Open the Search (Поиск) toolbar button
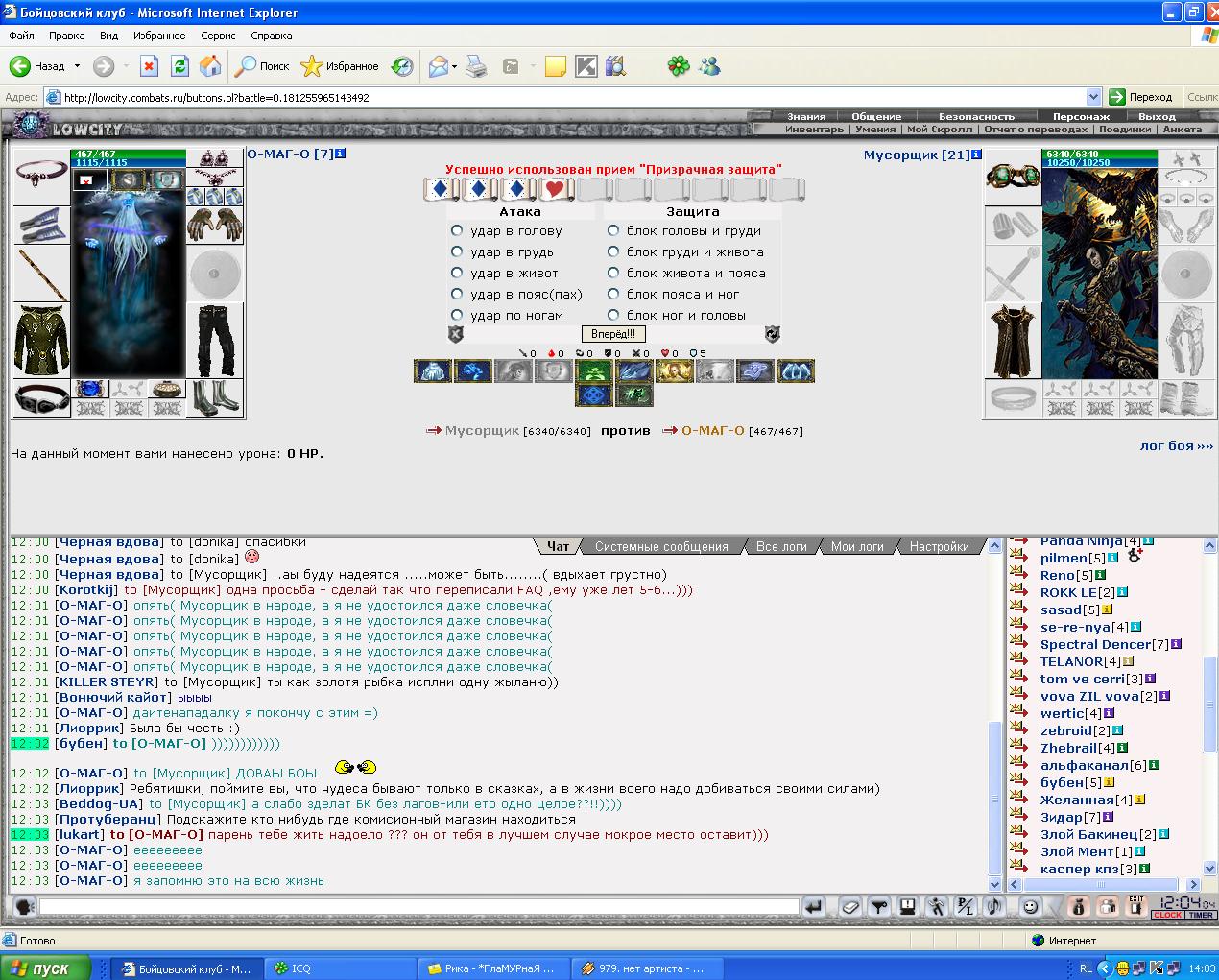Image resolution: width=1219 pixels, height=980 pixels. tap(262, 66)
